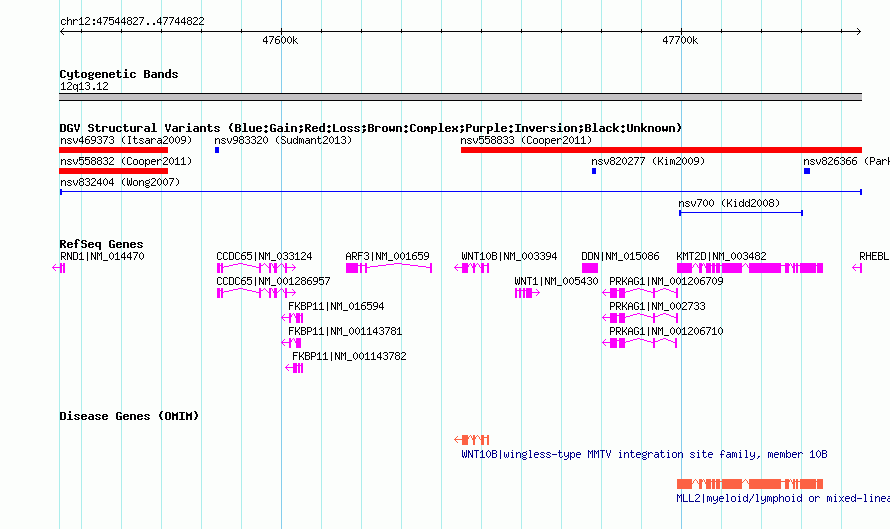The image size is (890, 529).
Task: Click the CCDC65|NM_001286957 label
Action: point(273,282)
